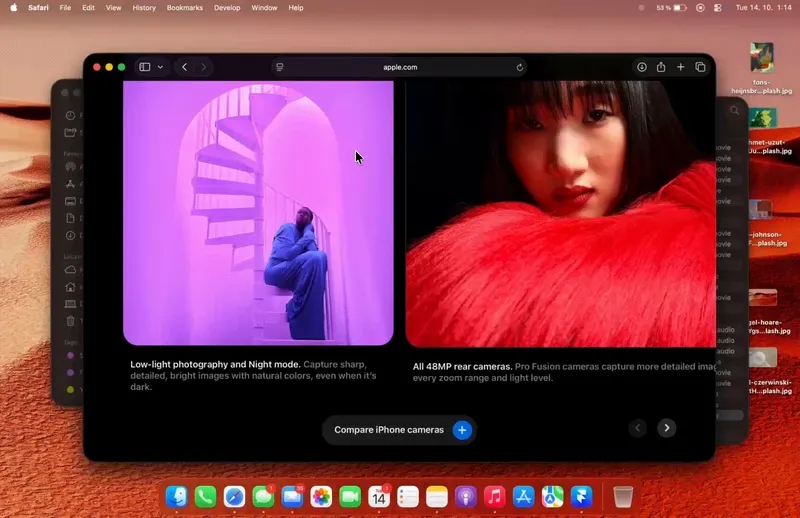
Task: Click the All 48MP rear cameras caption
Action: (x=564, y=372)
